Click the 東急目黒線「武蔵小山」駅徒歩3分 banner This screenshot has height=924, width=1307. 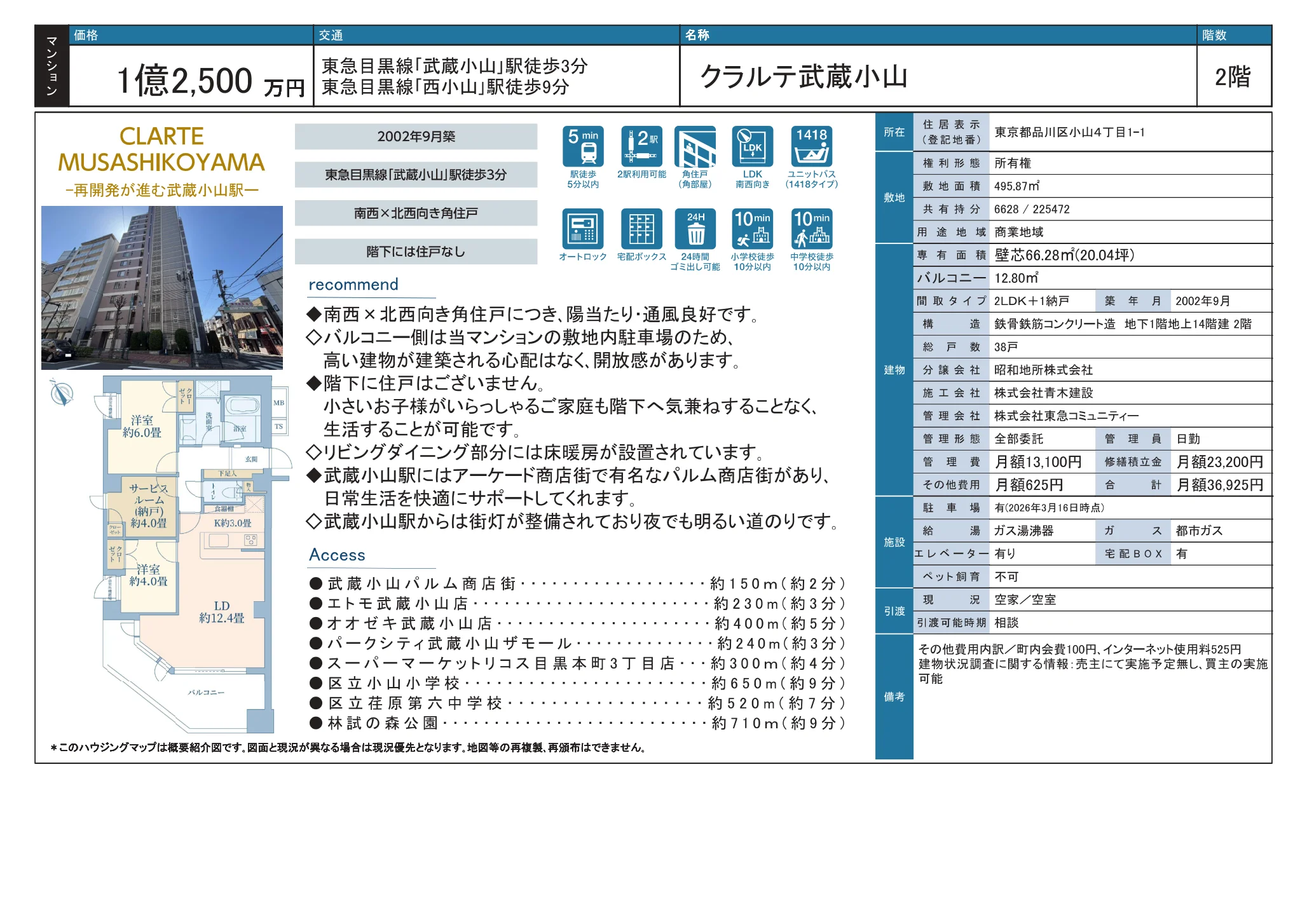[x=416, y=175]
